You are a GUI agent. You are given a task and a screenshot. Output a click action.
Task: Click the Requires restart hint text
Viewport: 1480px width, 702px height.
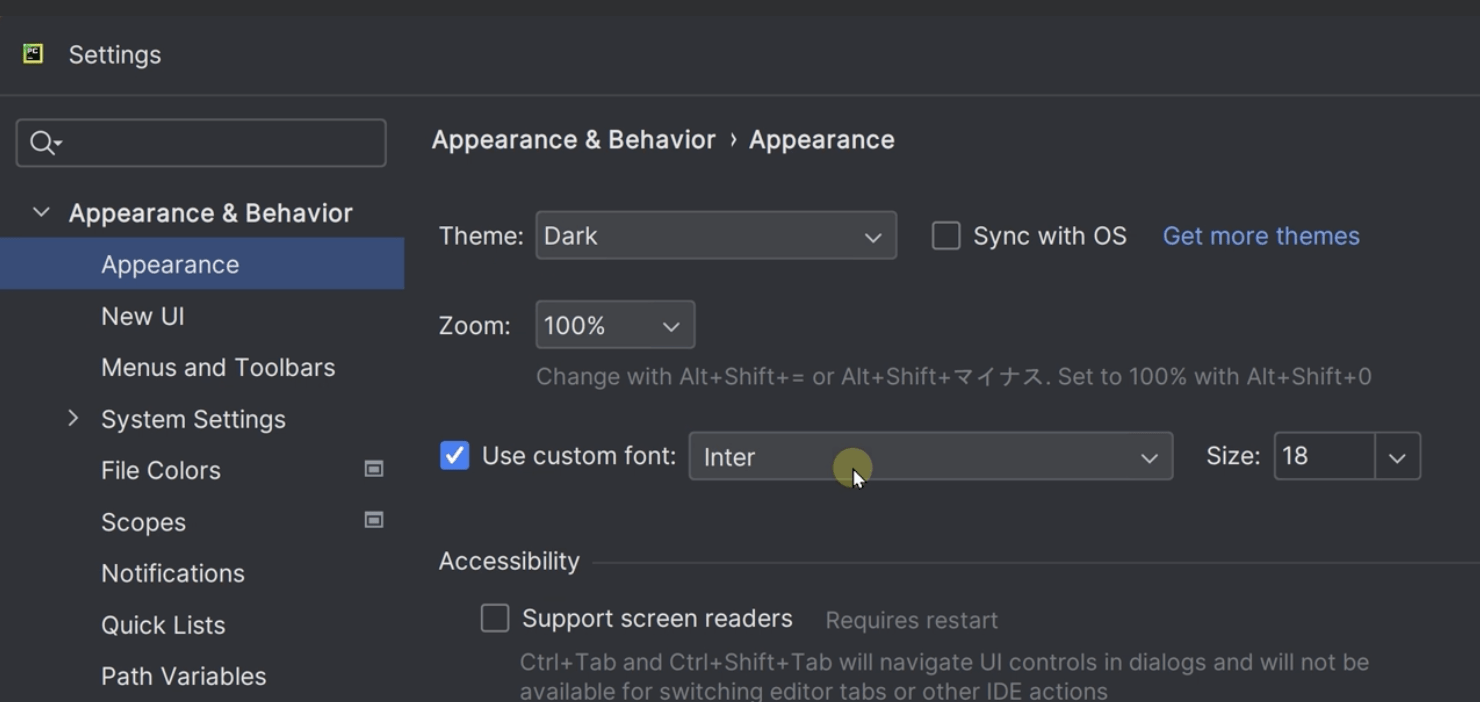[911, 620]
